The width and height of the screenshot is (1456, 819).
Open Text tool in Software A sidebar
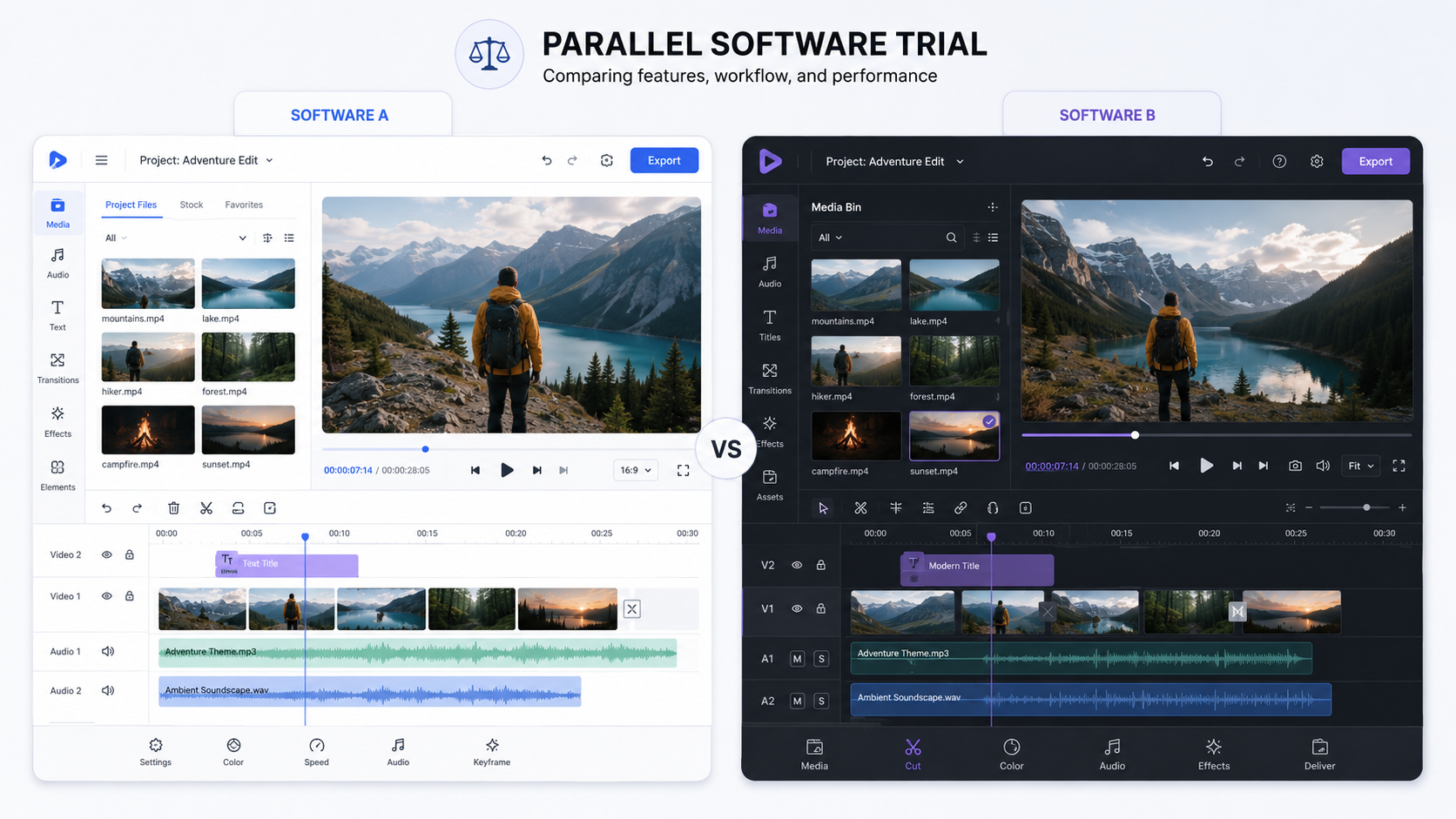(57, 315)
